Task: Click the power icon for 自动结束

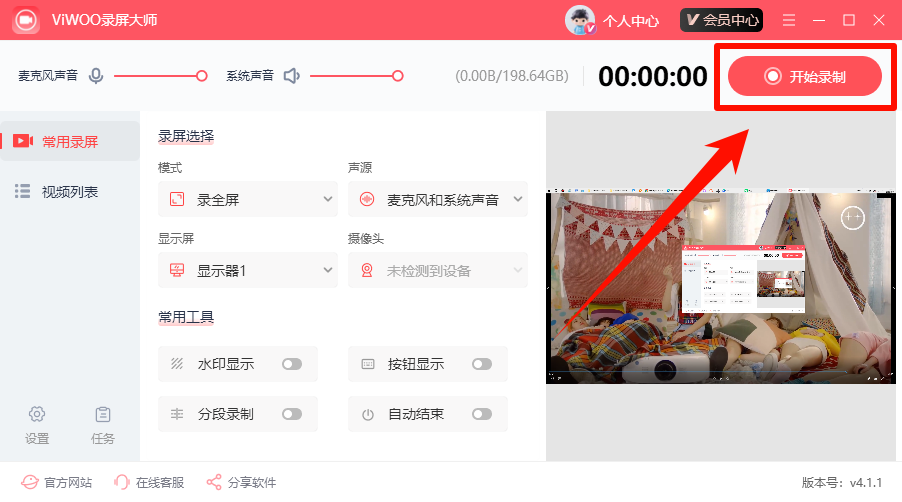Action: 368,414
